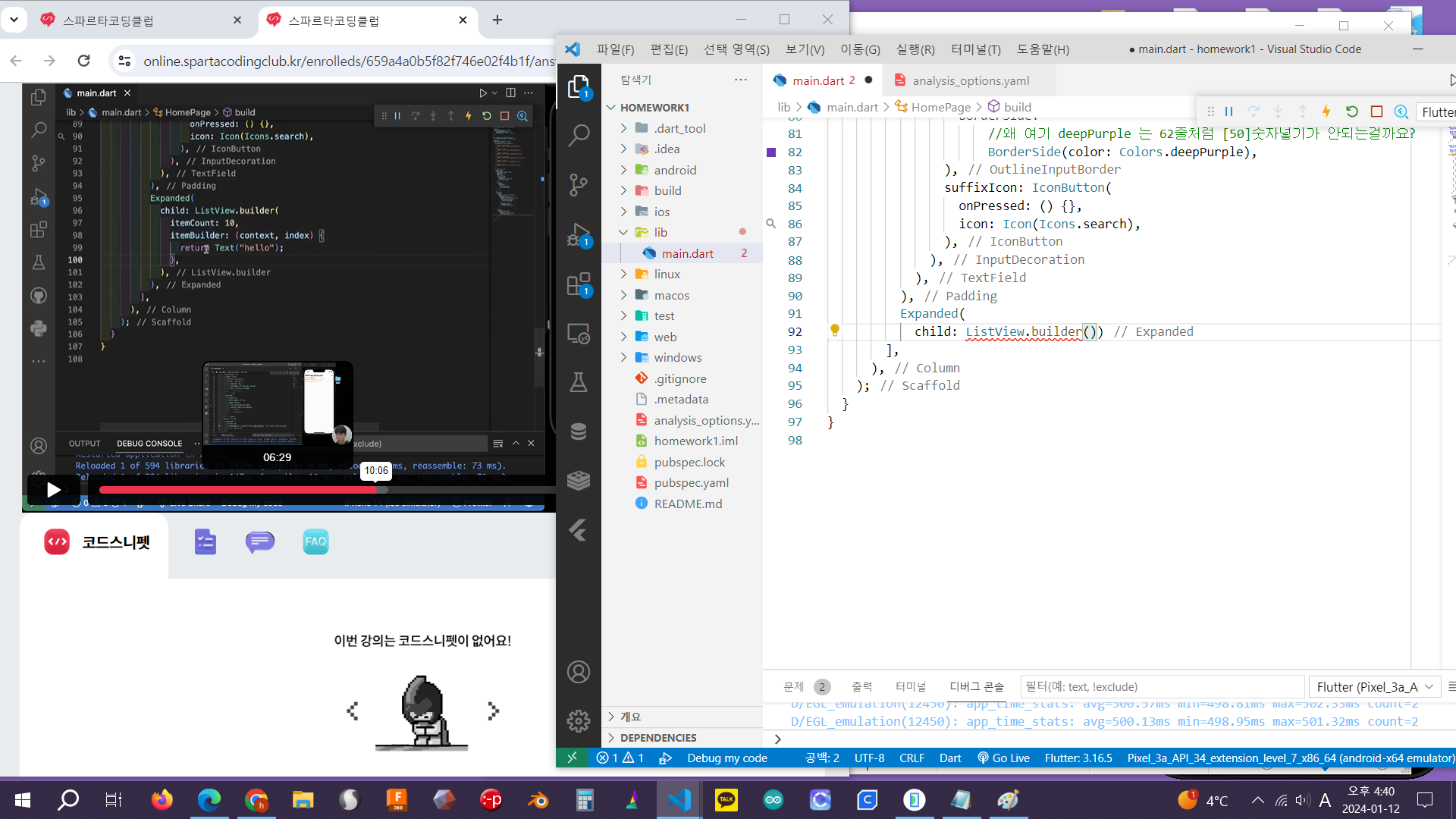Open widget inspector from debug toolbar

(x=1401, y=111)
